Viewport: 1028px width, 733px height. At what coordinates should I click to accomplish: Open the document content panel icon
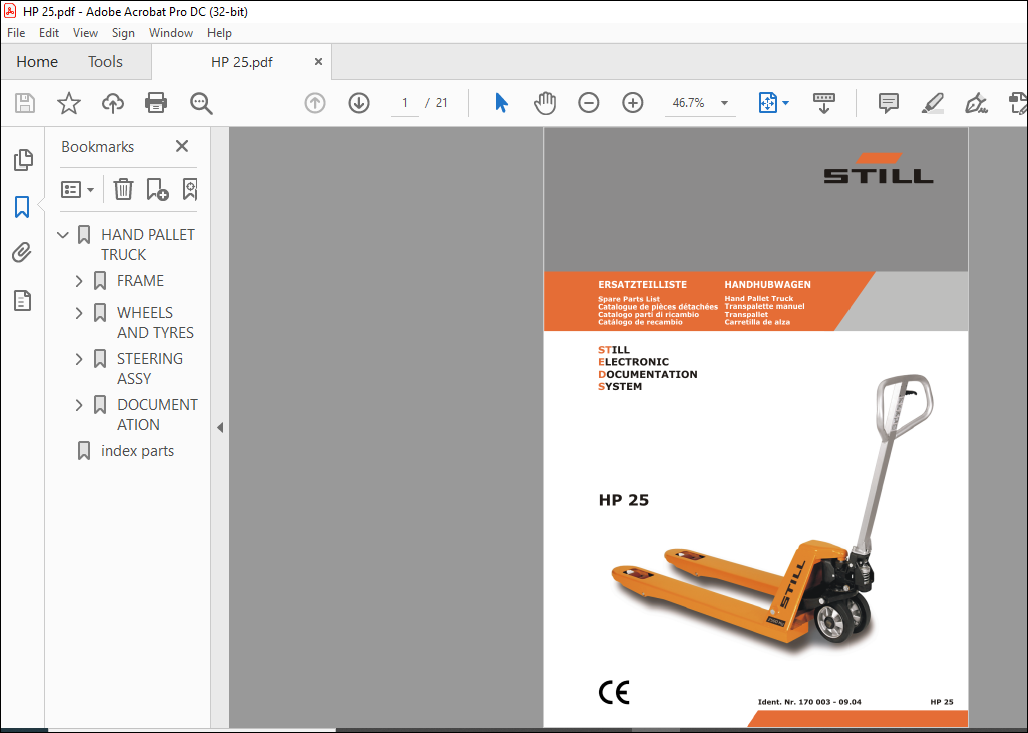click(22, 300)
